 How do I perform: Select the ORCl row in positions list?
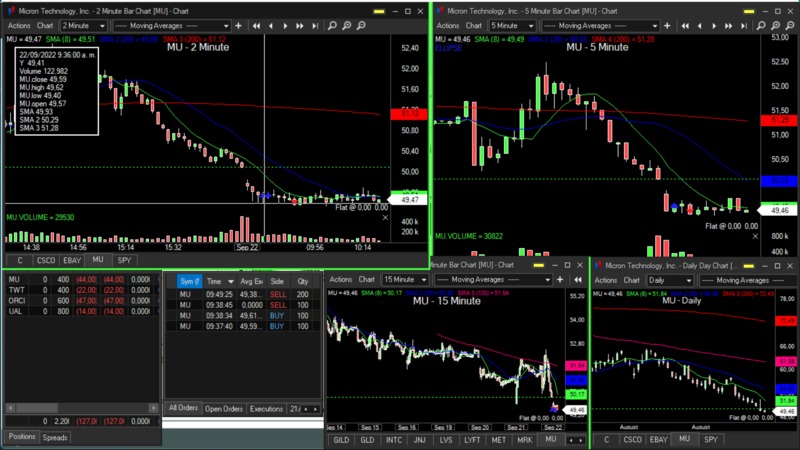point(15,301)
